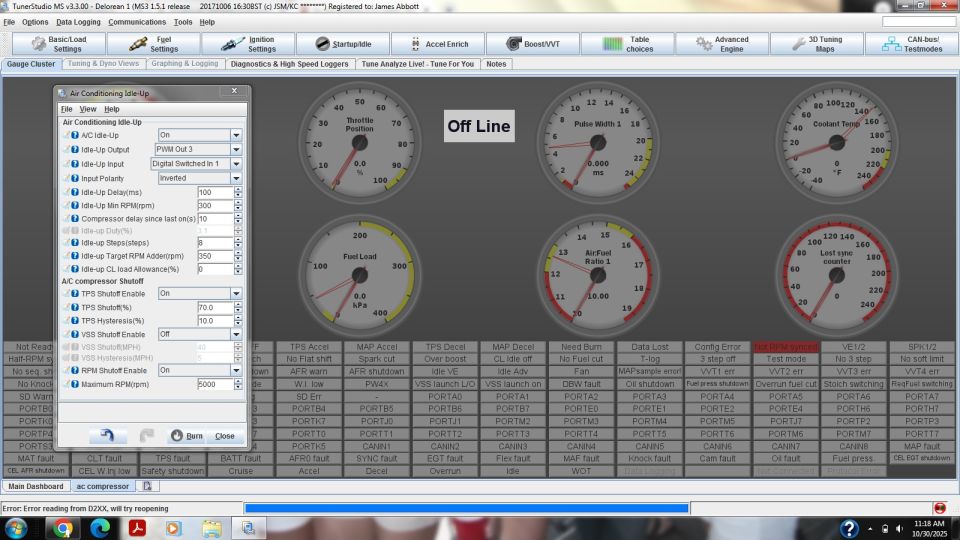Click the help icon for TPS Hysteresis(%)
Image resolution: width=960 pixels, height=540 pixels.
pos(75,321)
